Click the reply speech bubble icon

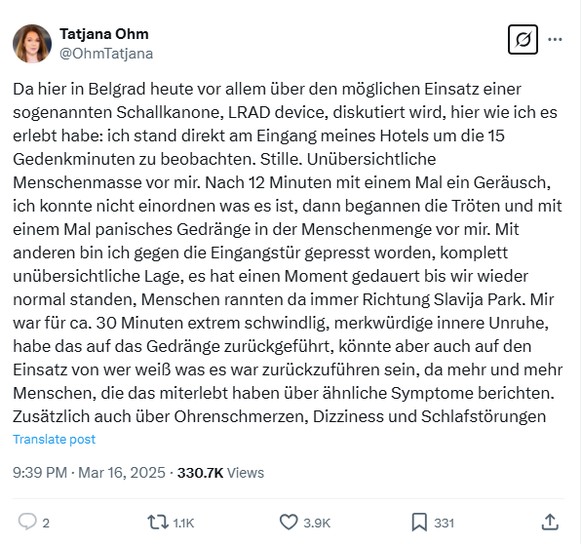coord(27,522)
